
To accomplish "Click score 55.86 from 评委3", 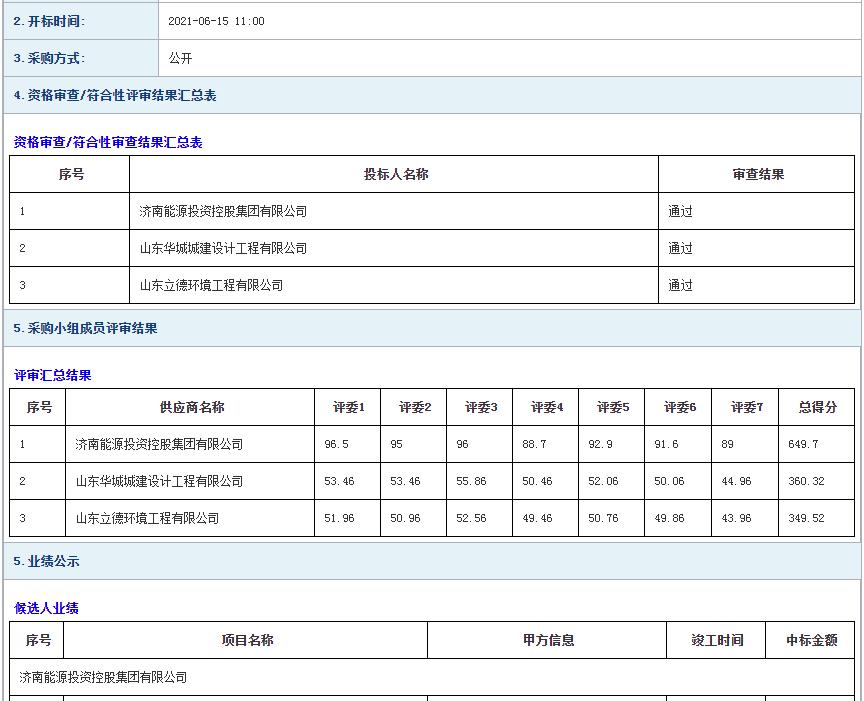I will (x=471, y=481).
